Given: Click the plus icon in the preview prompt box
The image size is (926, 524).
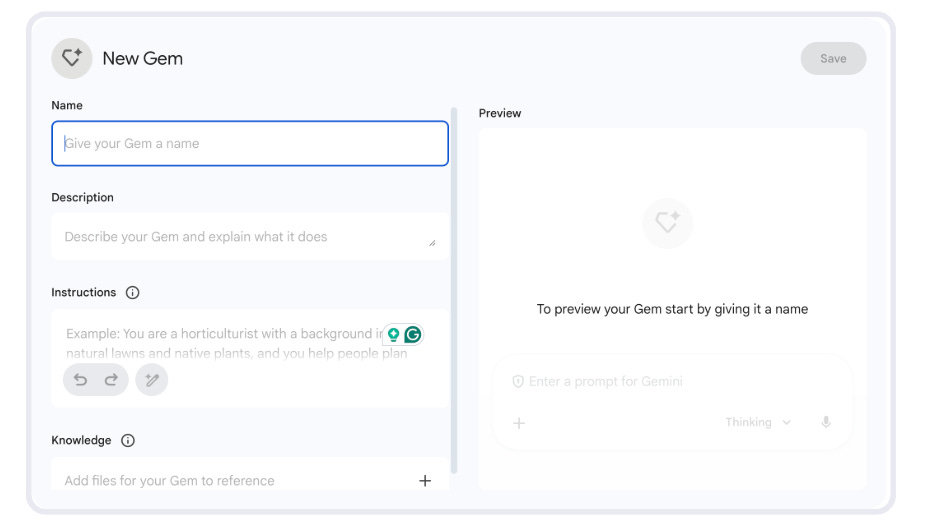Looking at the screenshot, I should (519, 423).
